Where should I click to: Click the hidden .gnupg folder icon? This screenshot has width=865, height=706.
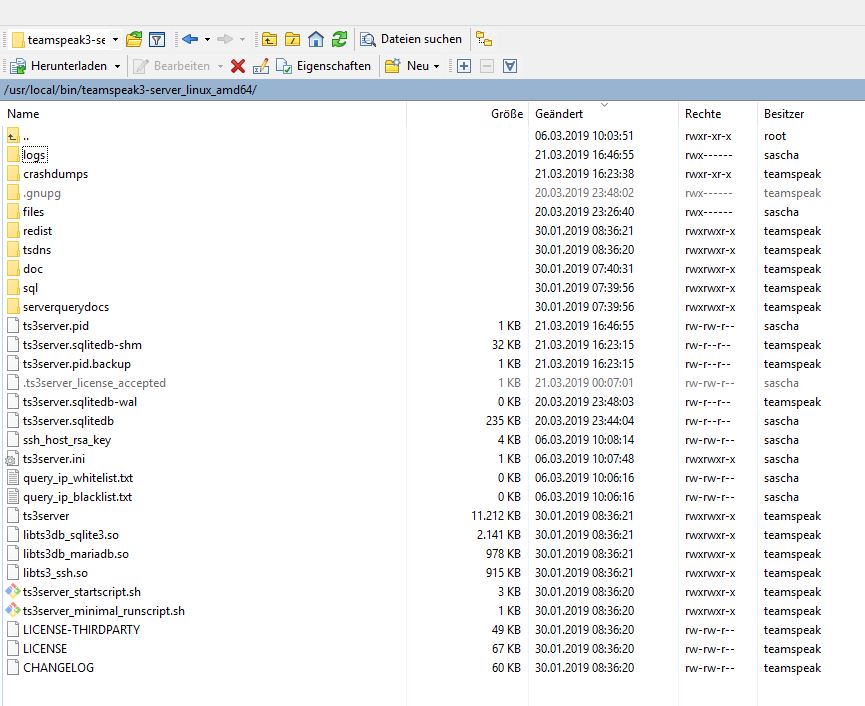pos(13,193)
